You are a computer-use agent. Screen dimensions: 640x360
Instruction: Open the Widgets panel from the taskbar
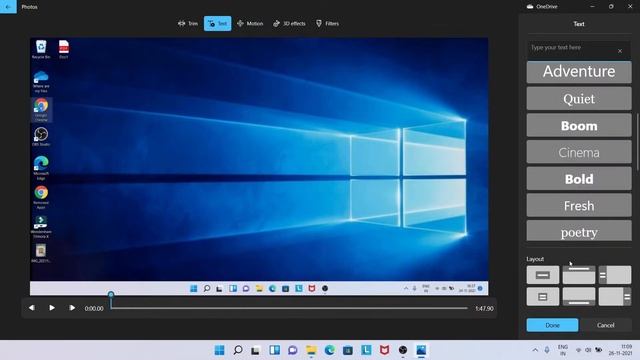coord(274,350)
